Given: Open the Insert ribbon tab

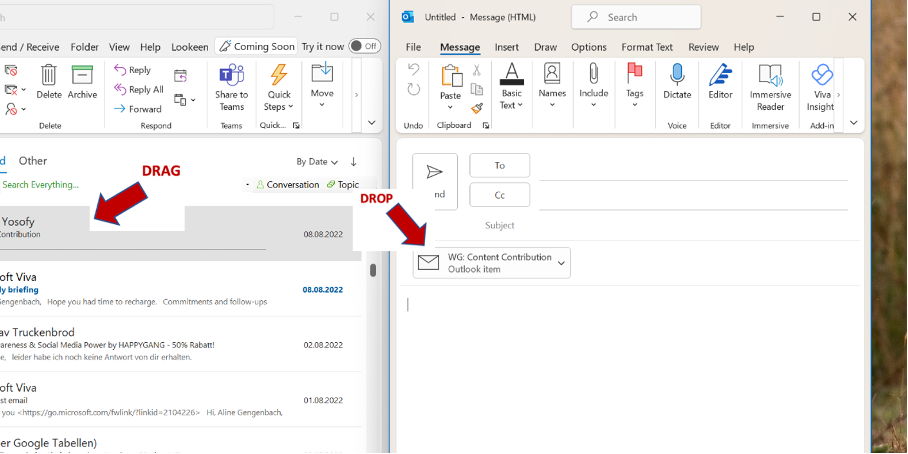Looking at the screenshot, I should click(x=506, y=47).
